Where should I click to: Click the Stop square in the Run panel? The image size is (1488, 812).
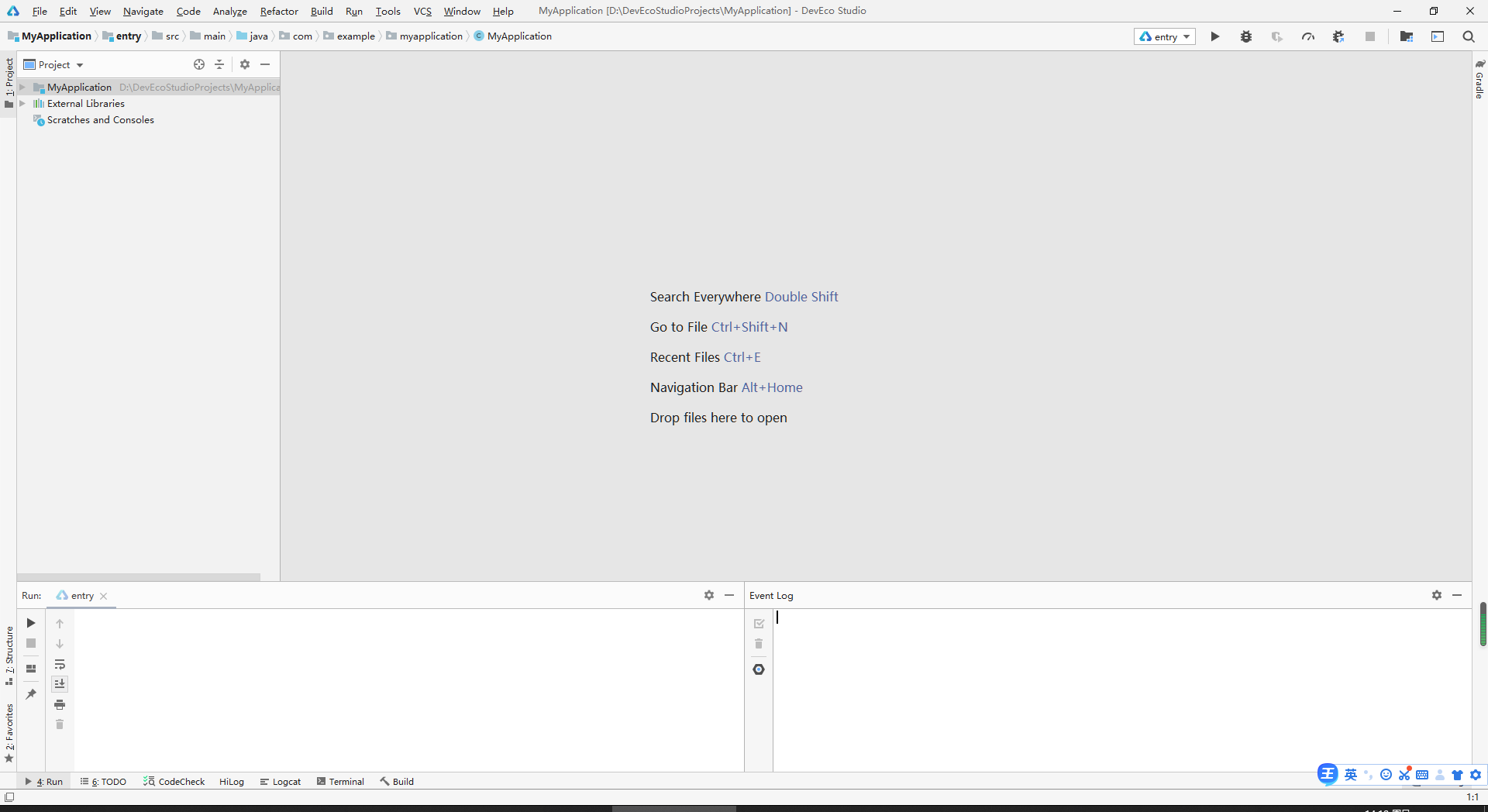pos(31,643)
